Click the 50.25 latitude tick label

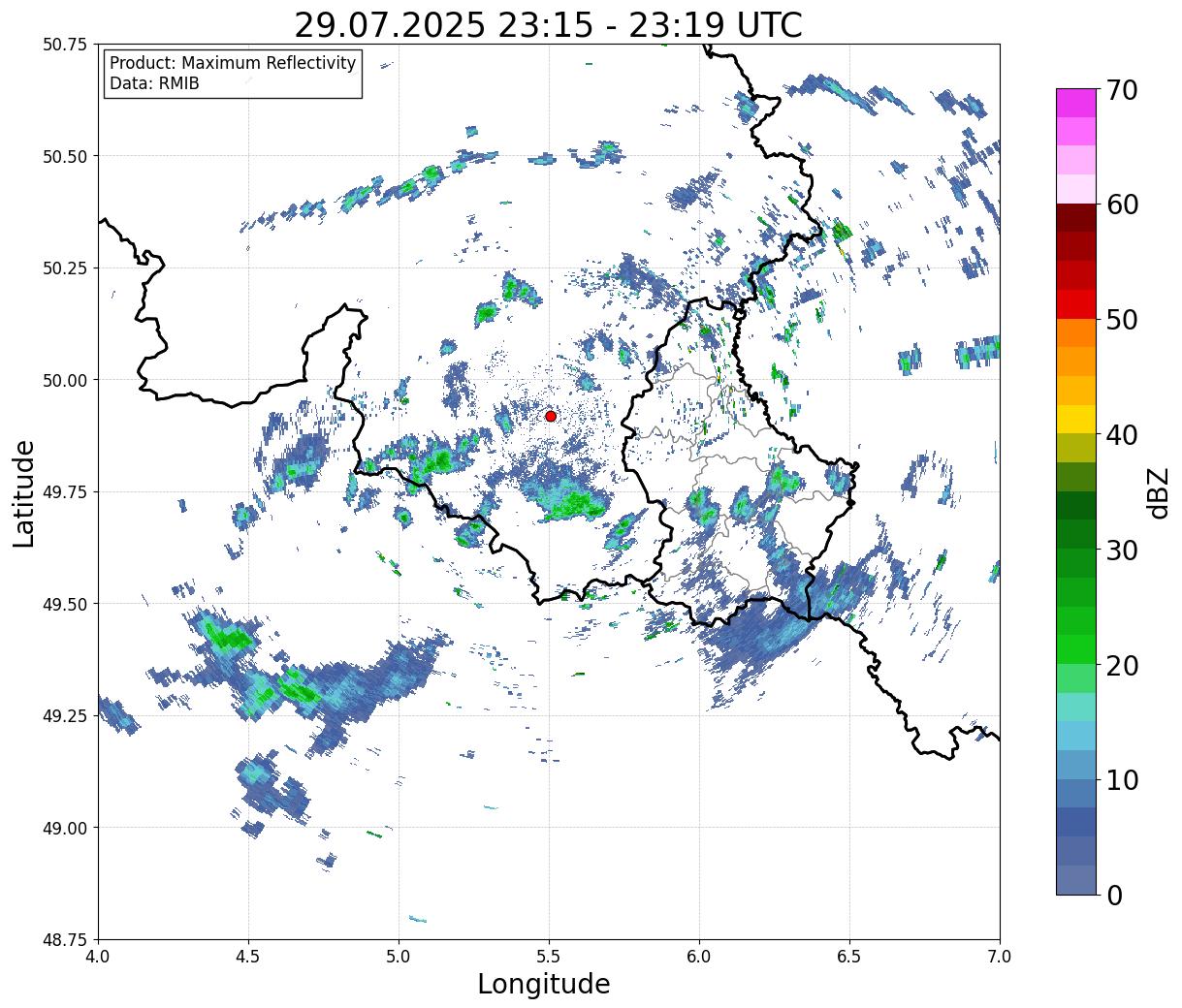[x=65, y=268]
